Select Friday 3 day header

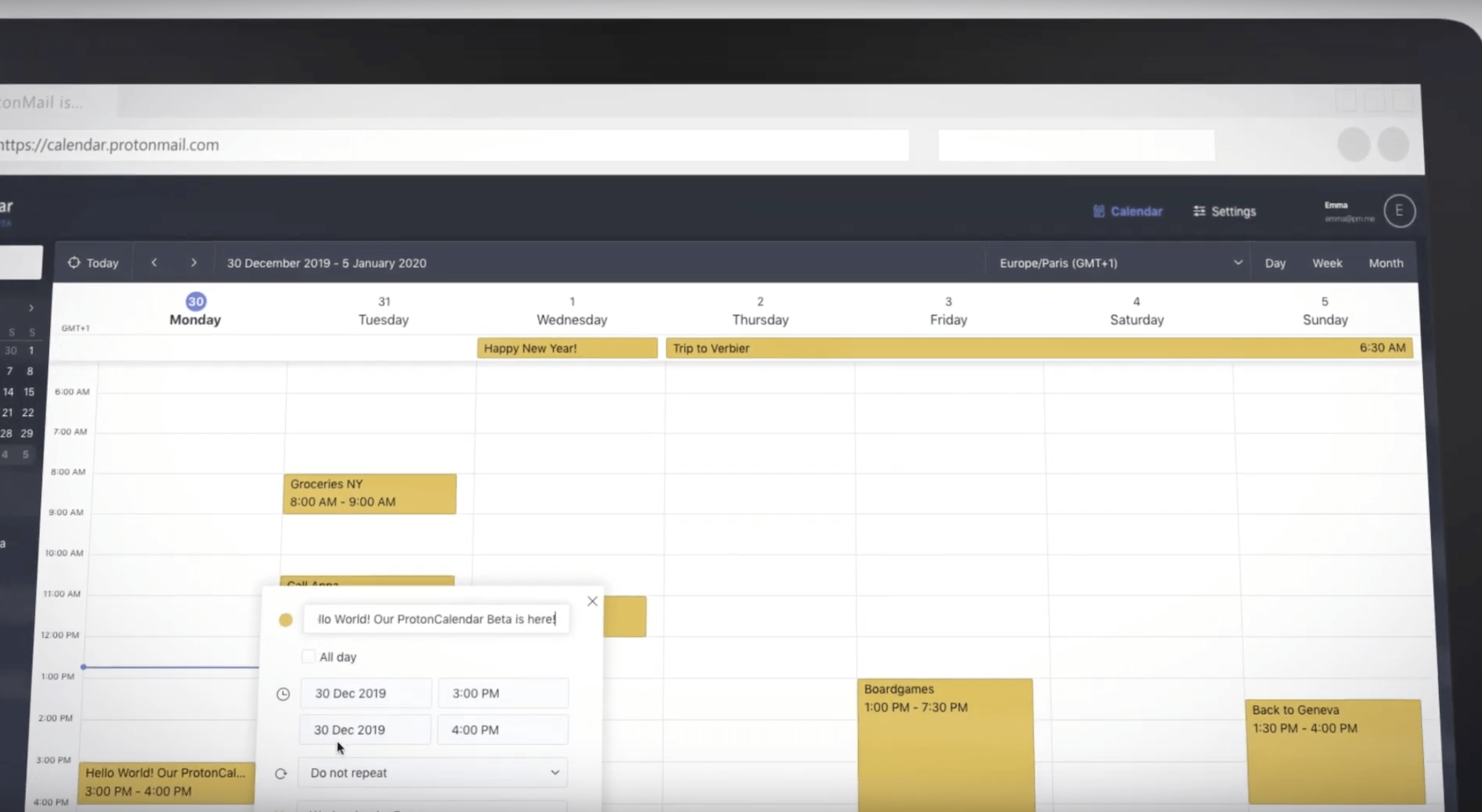point(948,311)
